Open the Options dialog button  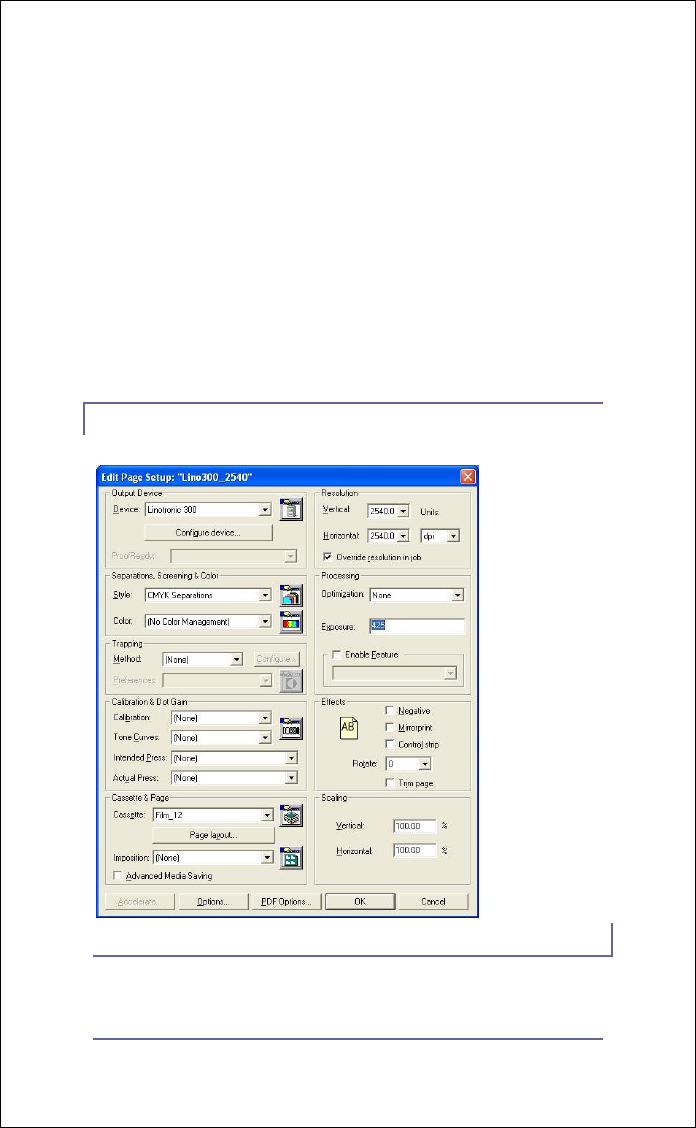click(x=213, y=901)
